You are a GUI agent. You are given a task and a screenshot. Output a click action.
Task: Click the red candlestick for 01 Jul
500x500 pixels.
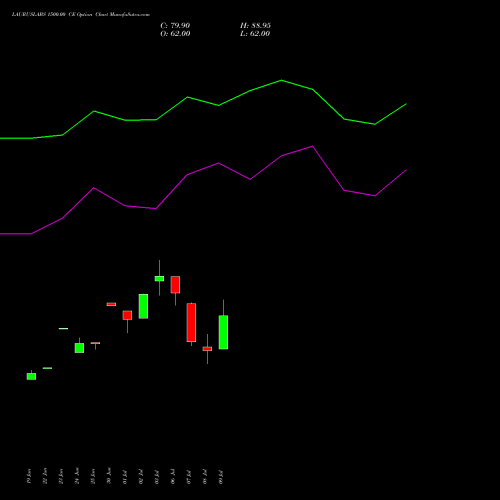tap(127, 315)
